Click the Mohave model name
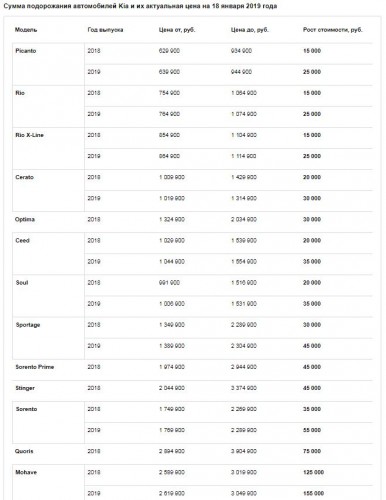This screenshot has height=500, width=386. click(x=26, y=472)
